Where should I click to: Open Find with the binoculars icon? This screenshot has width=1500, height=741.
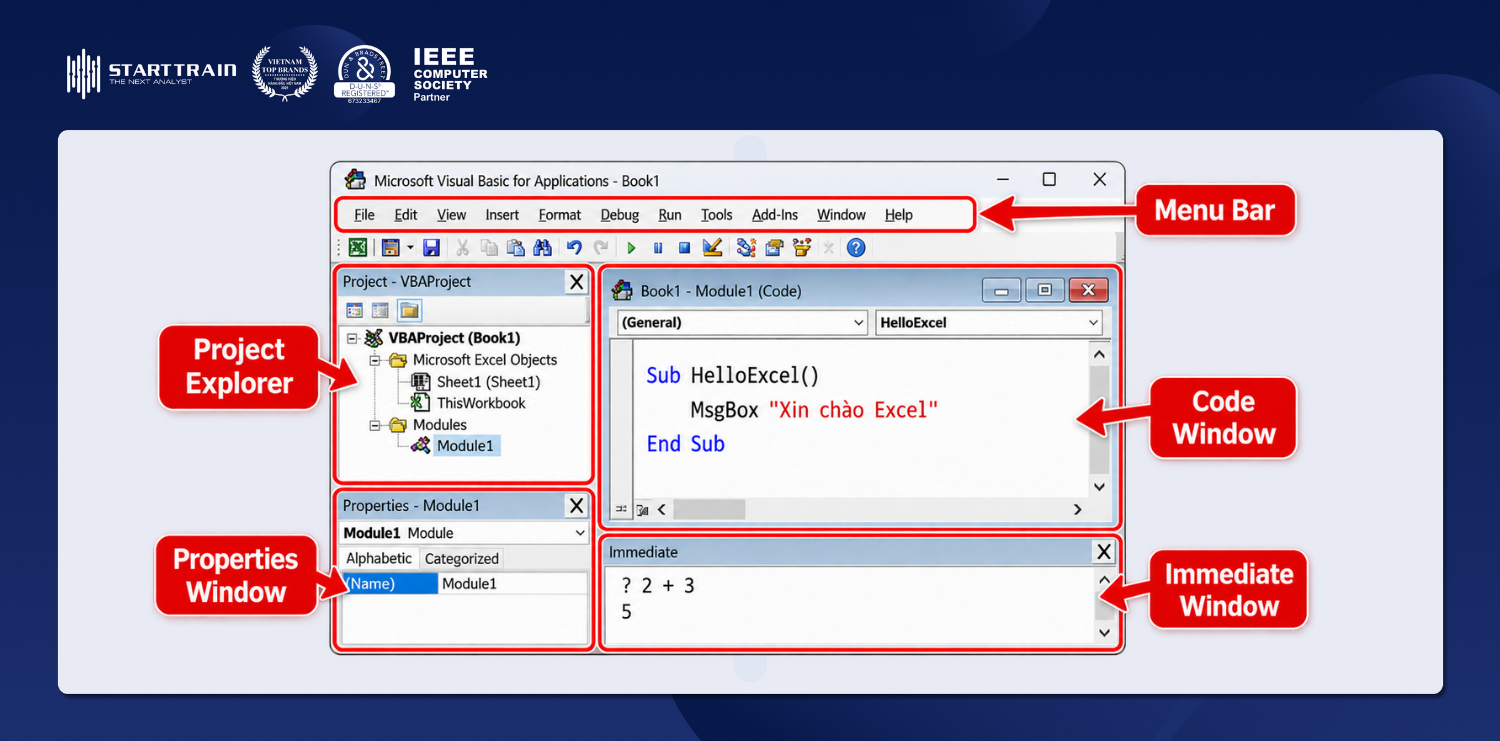542,247
